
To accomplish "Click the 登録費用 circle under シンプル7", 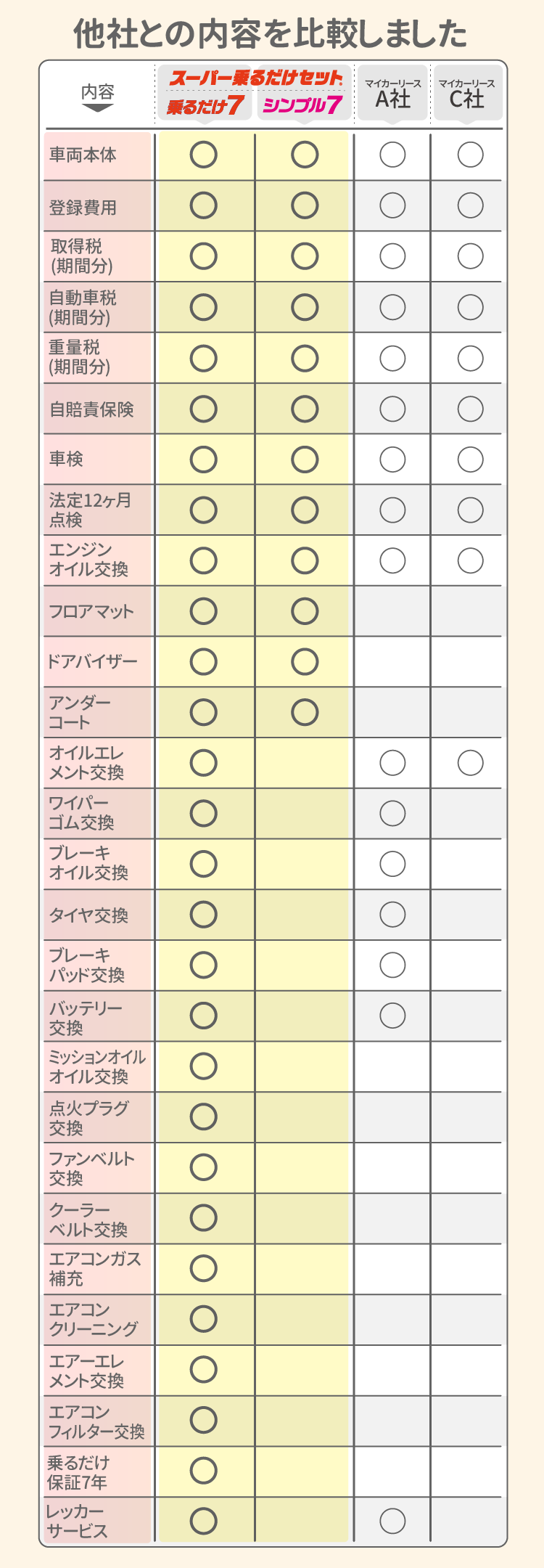I will 305,205.
